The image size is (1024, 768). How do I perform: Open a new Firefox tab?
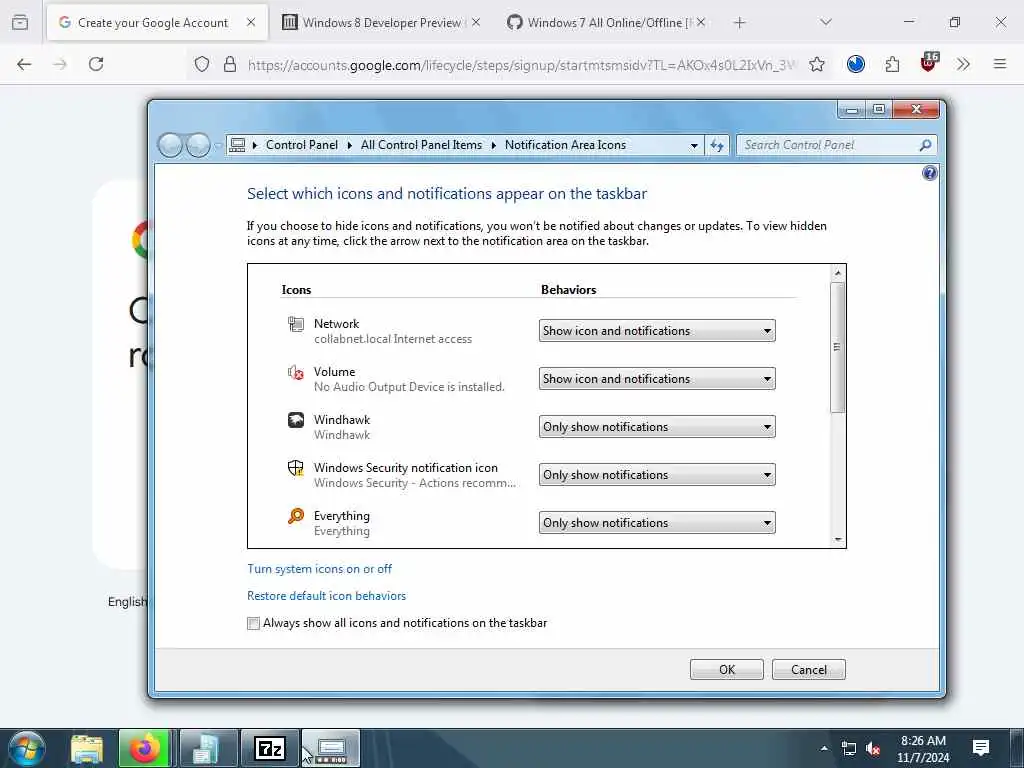pos(739,23)
